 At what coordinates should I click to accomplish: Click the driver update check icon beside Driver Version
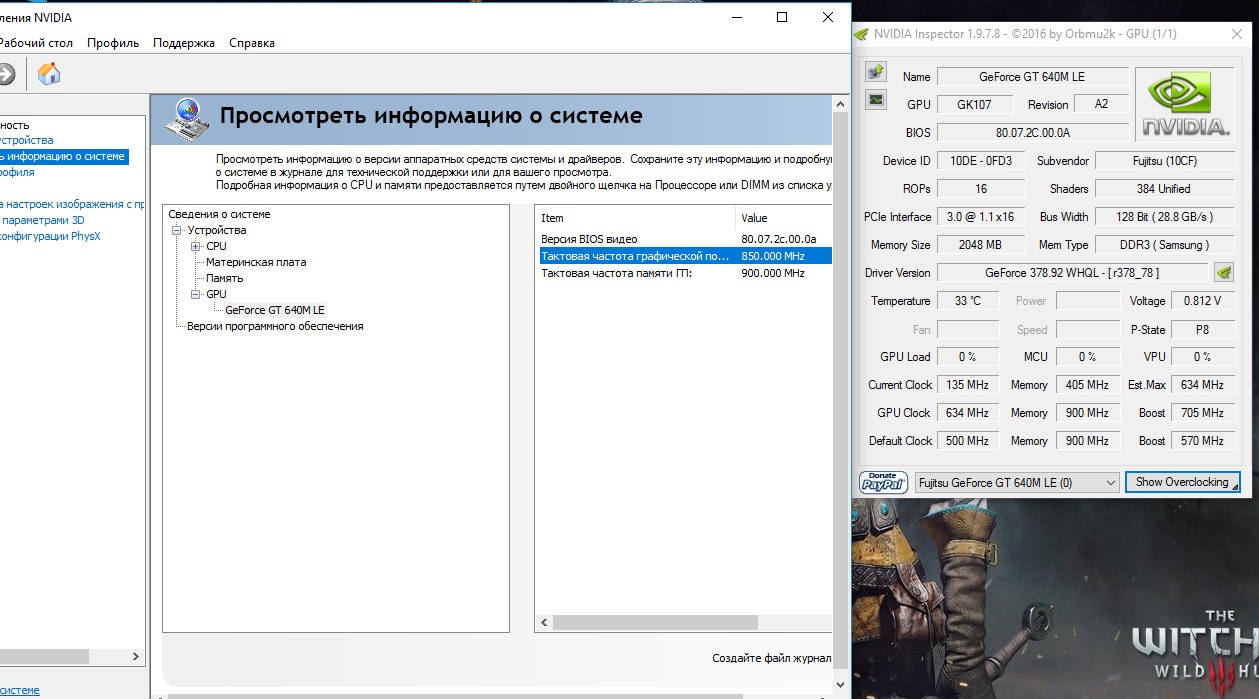[x=1223, y=272]
